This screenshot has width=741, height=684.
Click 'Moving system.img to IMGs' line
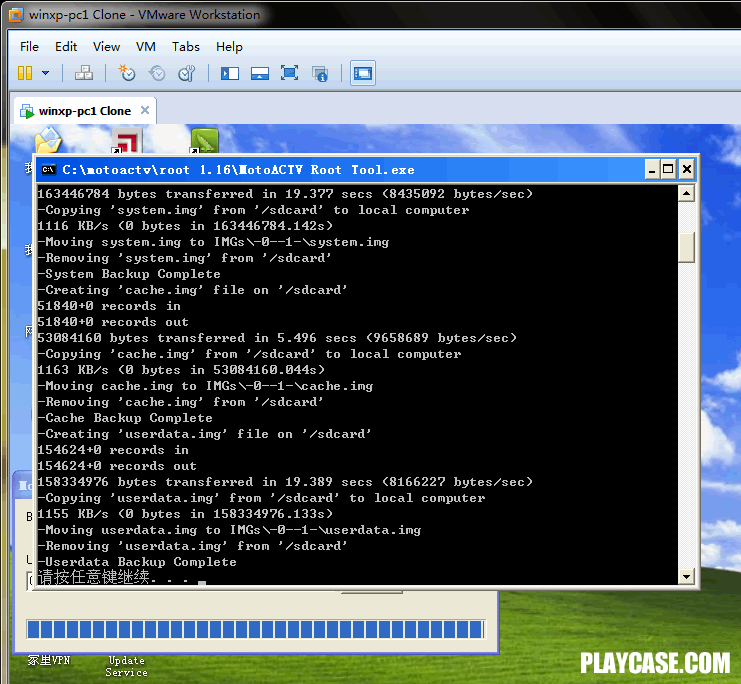point(213,242)
